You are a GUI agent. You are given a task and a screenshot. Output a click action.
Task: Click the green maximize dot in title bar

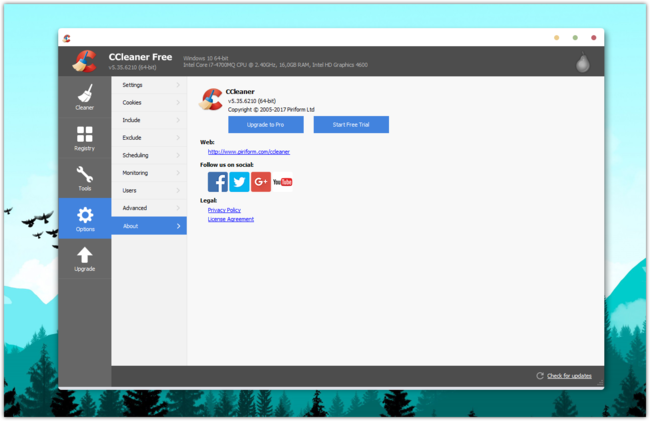575,38
